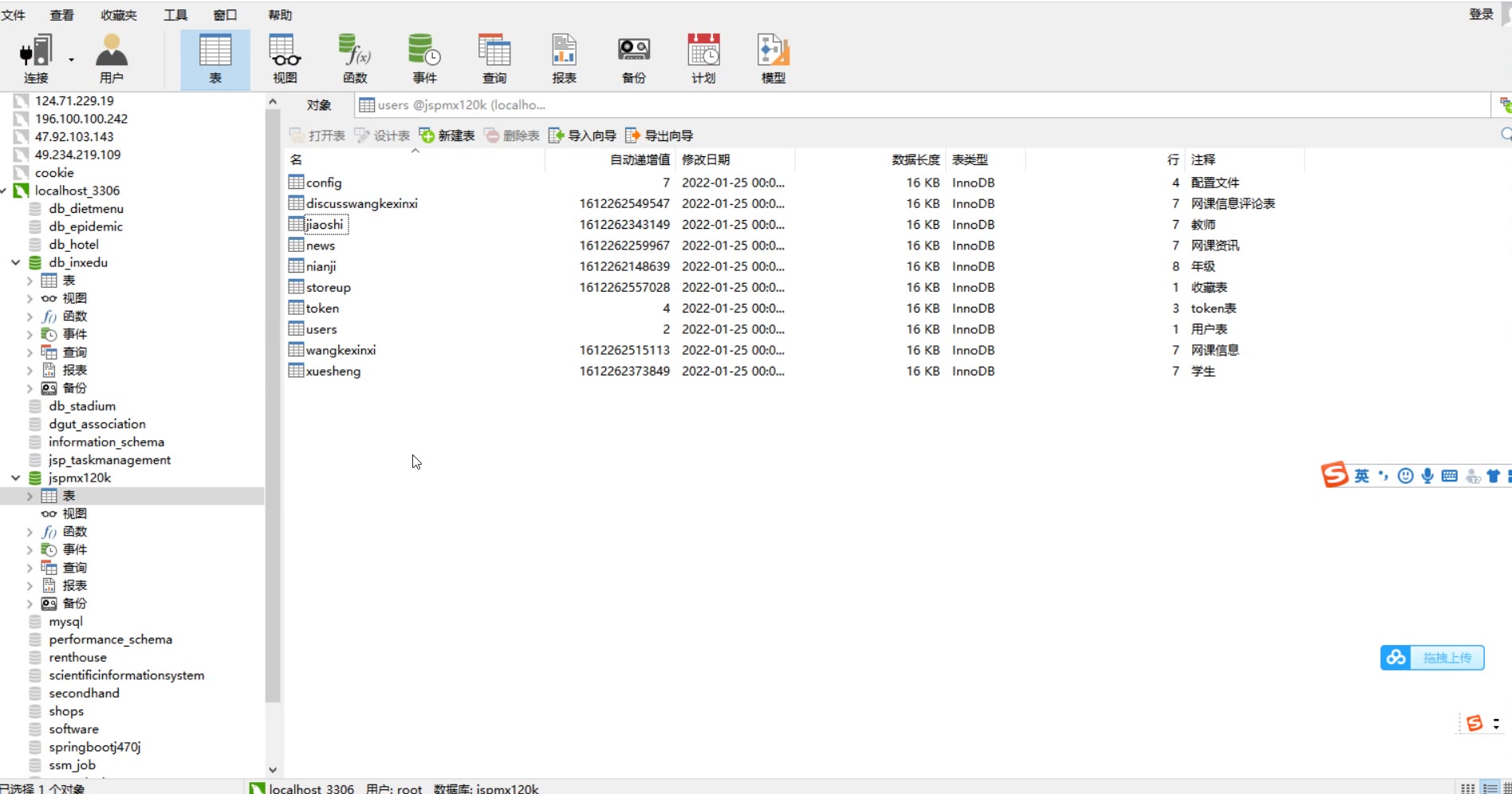1512x794 pixels.
Task: Click the green icon at tab bar's right end
Action: (1505, 104)
